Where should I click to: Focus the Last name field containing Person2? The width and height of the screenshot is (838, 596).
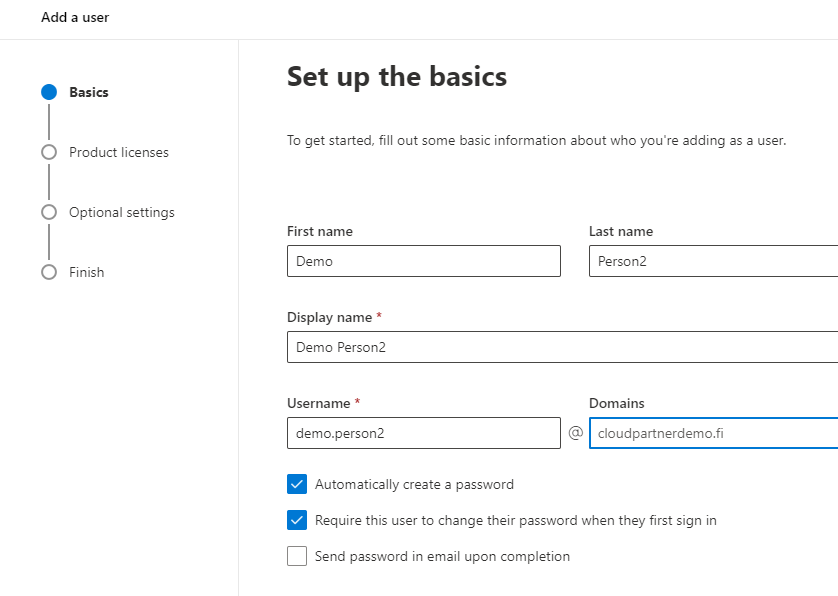pos(713,261)
